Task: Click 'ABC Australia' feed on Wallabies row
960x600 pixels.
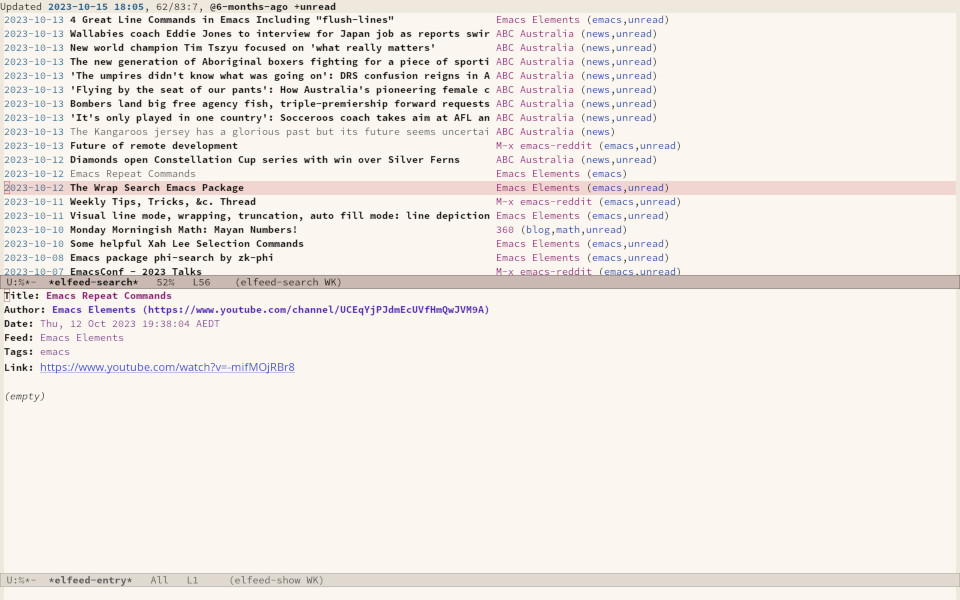Action: pos(534,34)
